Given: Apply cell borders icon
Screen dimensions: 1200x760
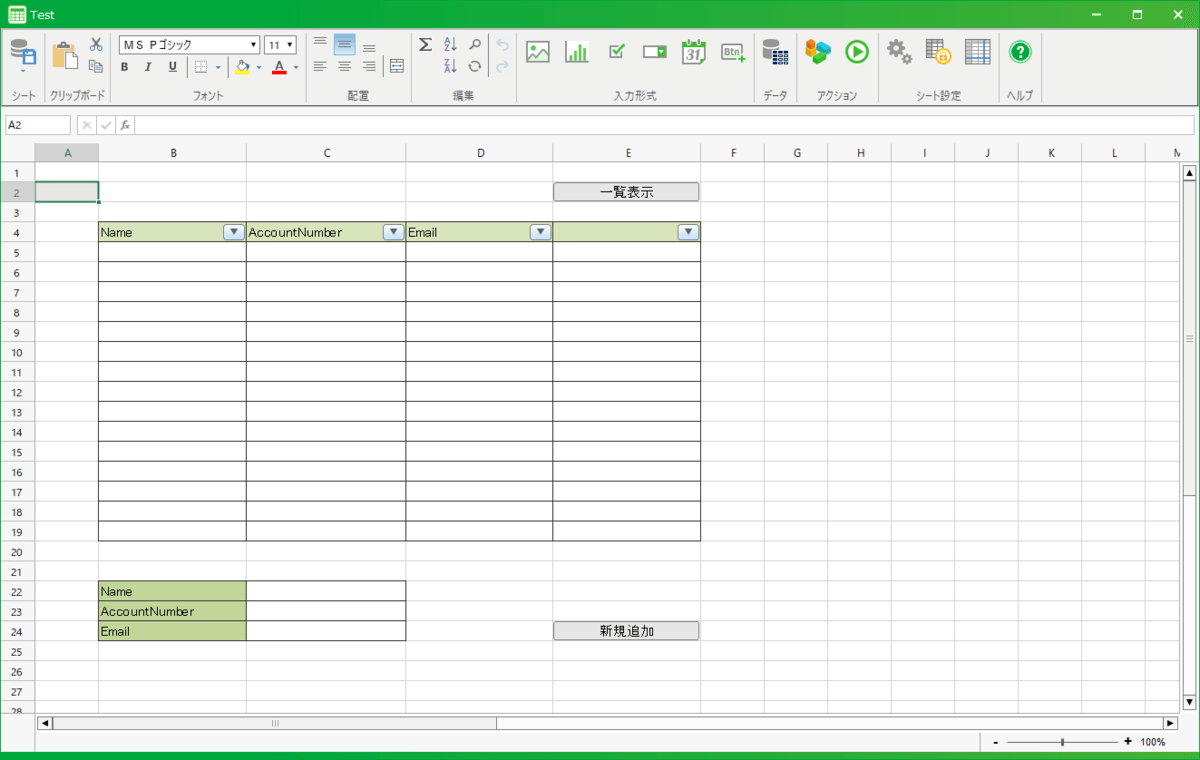Looking at the screenshot, I should (201, 67).
